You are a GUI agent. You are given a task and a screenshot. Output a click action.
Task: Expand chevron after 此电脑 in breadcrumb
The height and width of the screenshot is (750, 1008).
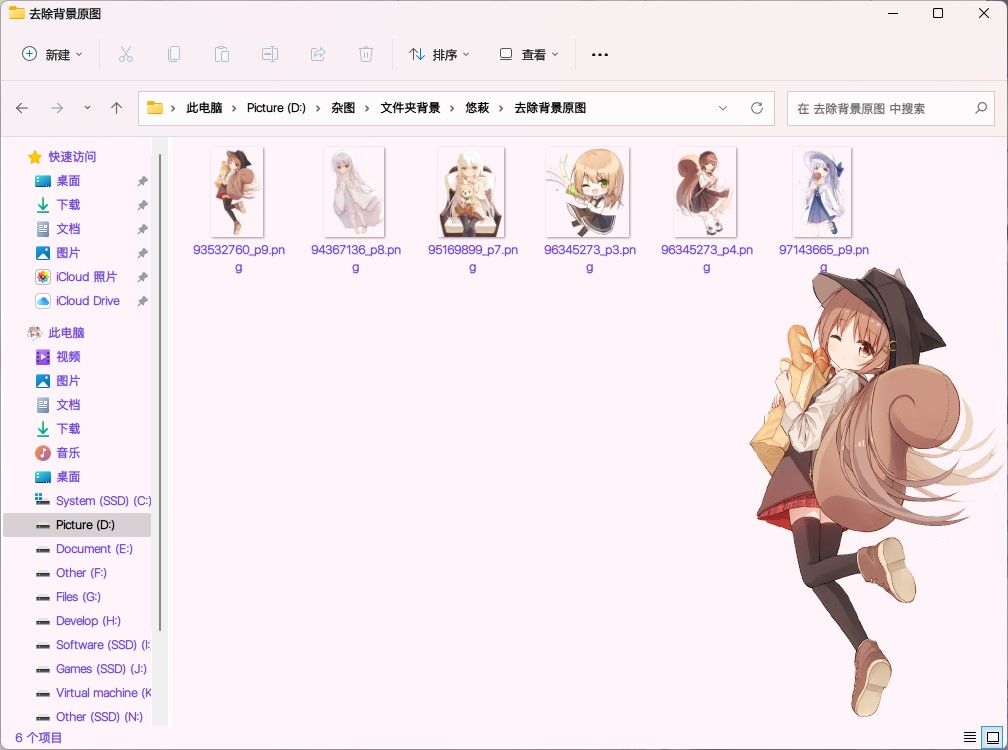[x=235, y=108]
